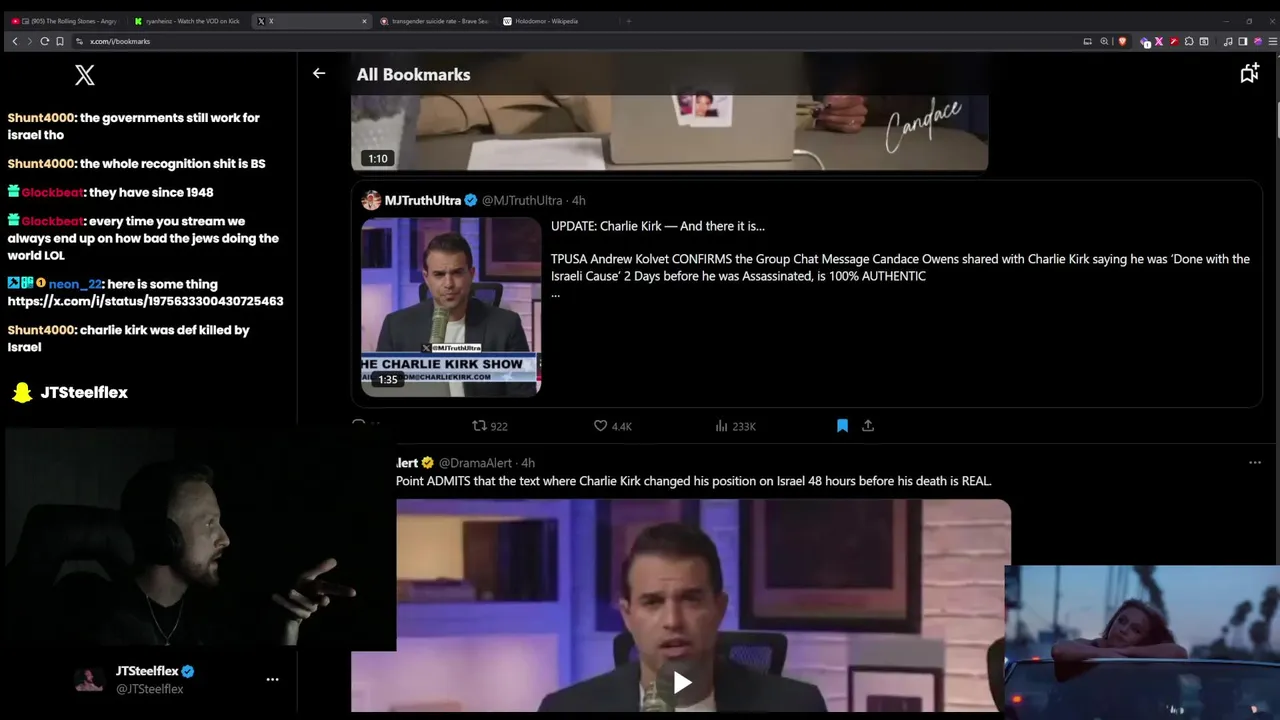
Task: Click the @JTSteelflex account handle
Action: [x=150, y=689]
